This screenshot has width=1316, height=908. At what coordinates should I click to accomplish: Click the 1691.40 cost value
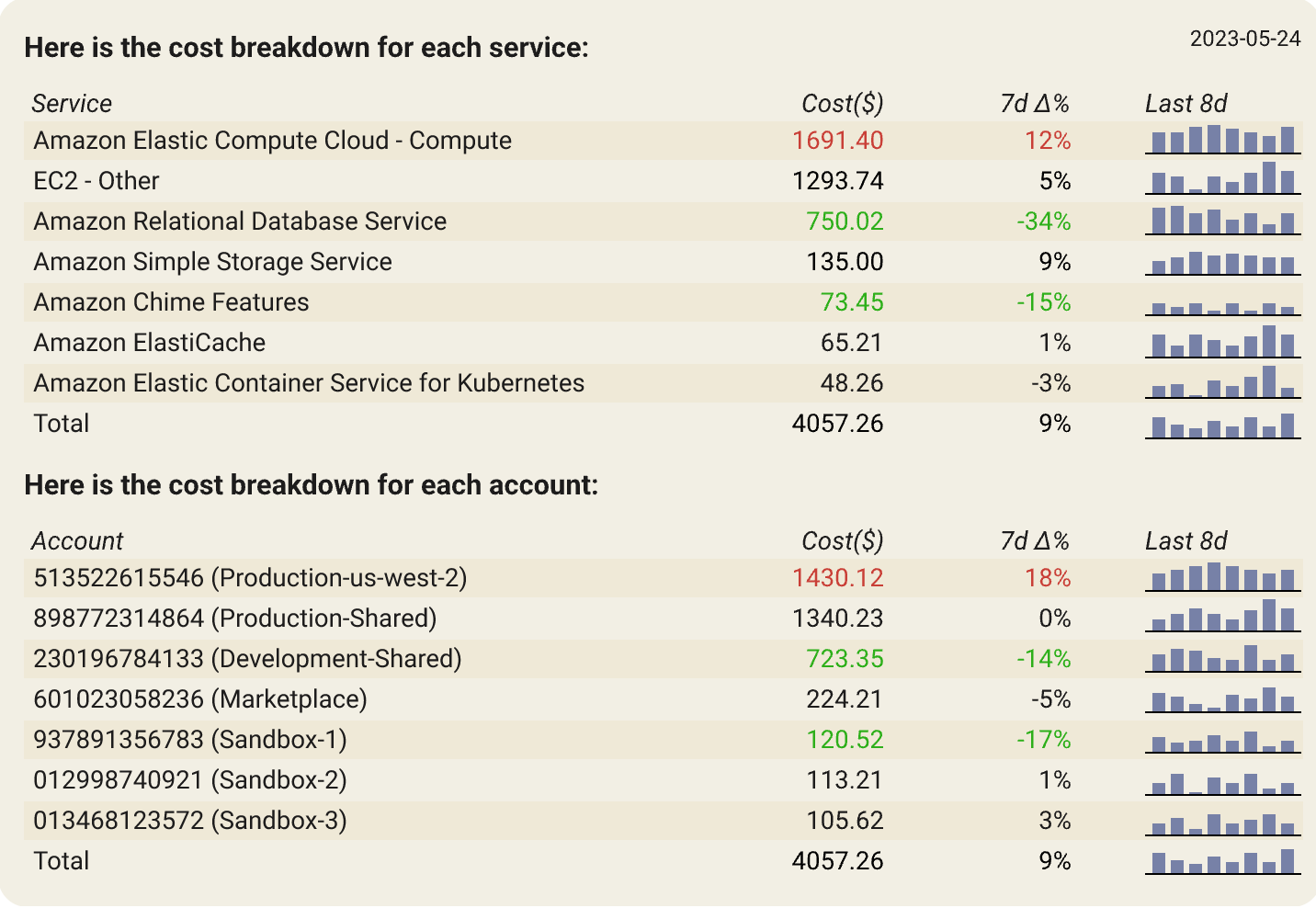pos(838,141)
